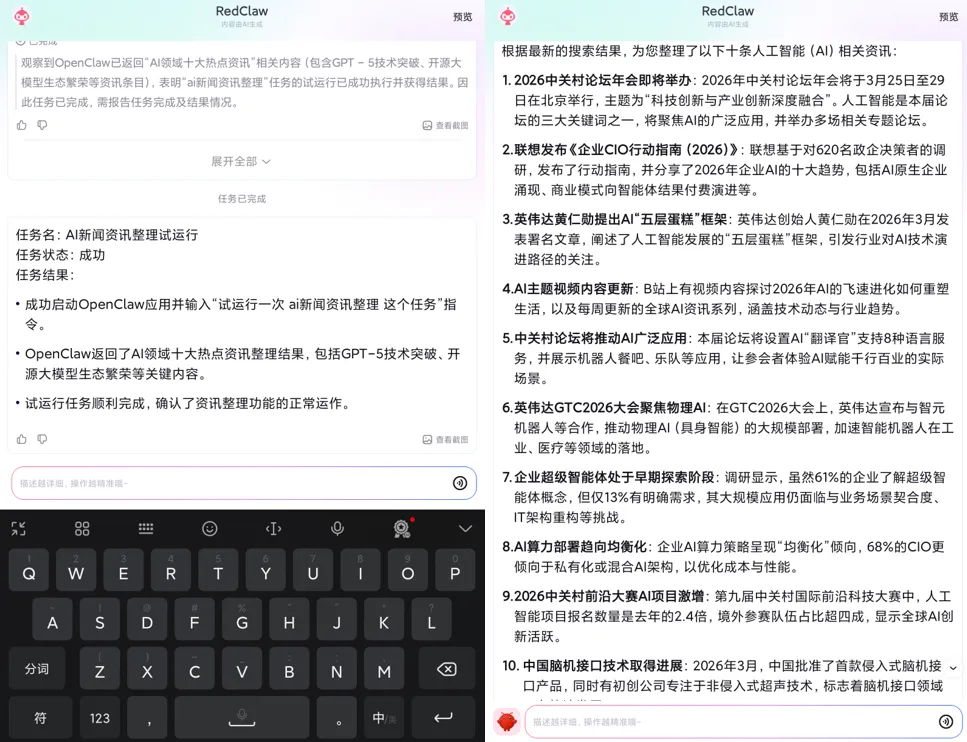Tap the Q key
This screenshot has height=742, width=967.
point(28,571)
